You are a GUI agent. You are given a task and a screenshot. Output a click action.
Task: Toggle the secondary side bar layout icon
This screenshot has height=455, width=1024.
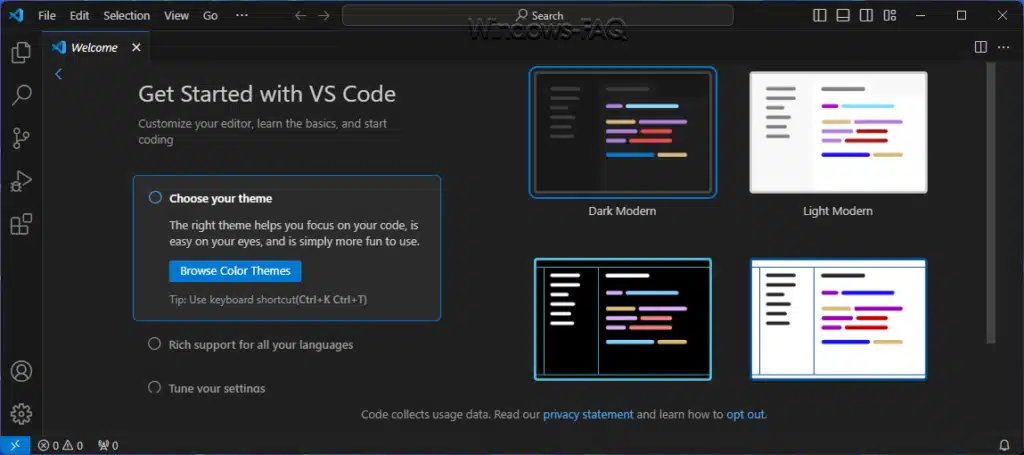(x=866, y=16)
